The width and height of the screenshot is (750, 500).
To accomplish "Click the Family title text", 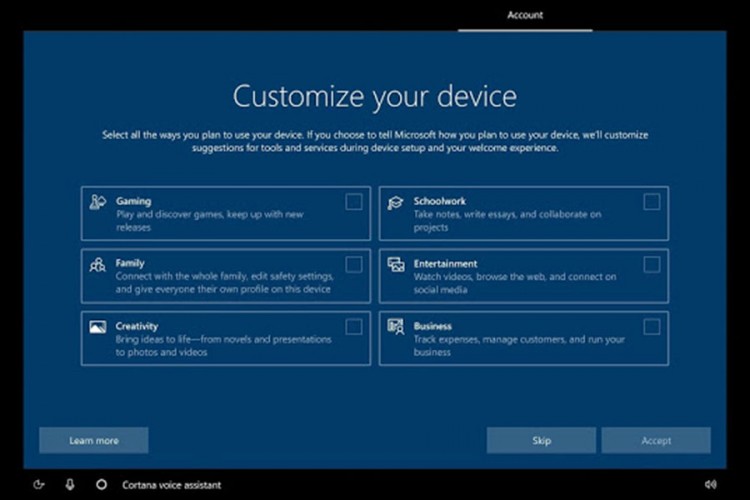I will coord(130,263).
